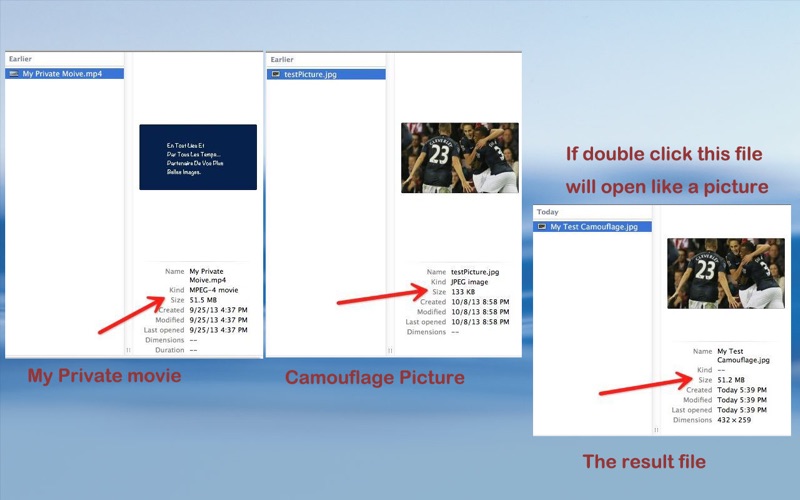Click the 'Earlier' header in movie window
800x500 pixels.
coord(20,59)
